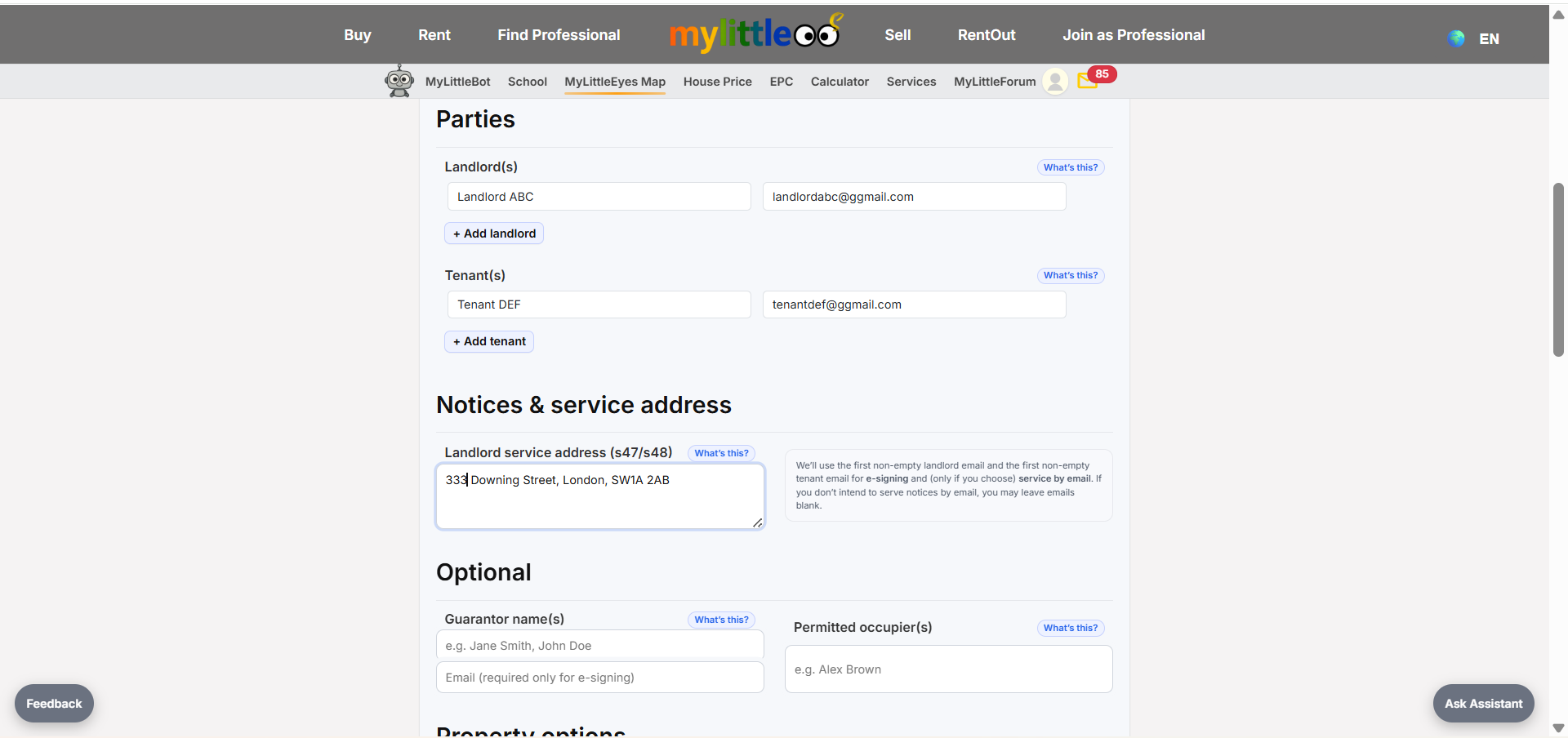The image size is (1568, 738).
Task: Switch to the MyLittleEyes Map tab
Action: pyautogui.click(x=614, y=82)
